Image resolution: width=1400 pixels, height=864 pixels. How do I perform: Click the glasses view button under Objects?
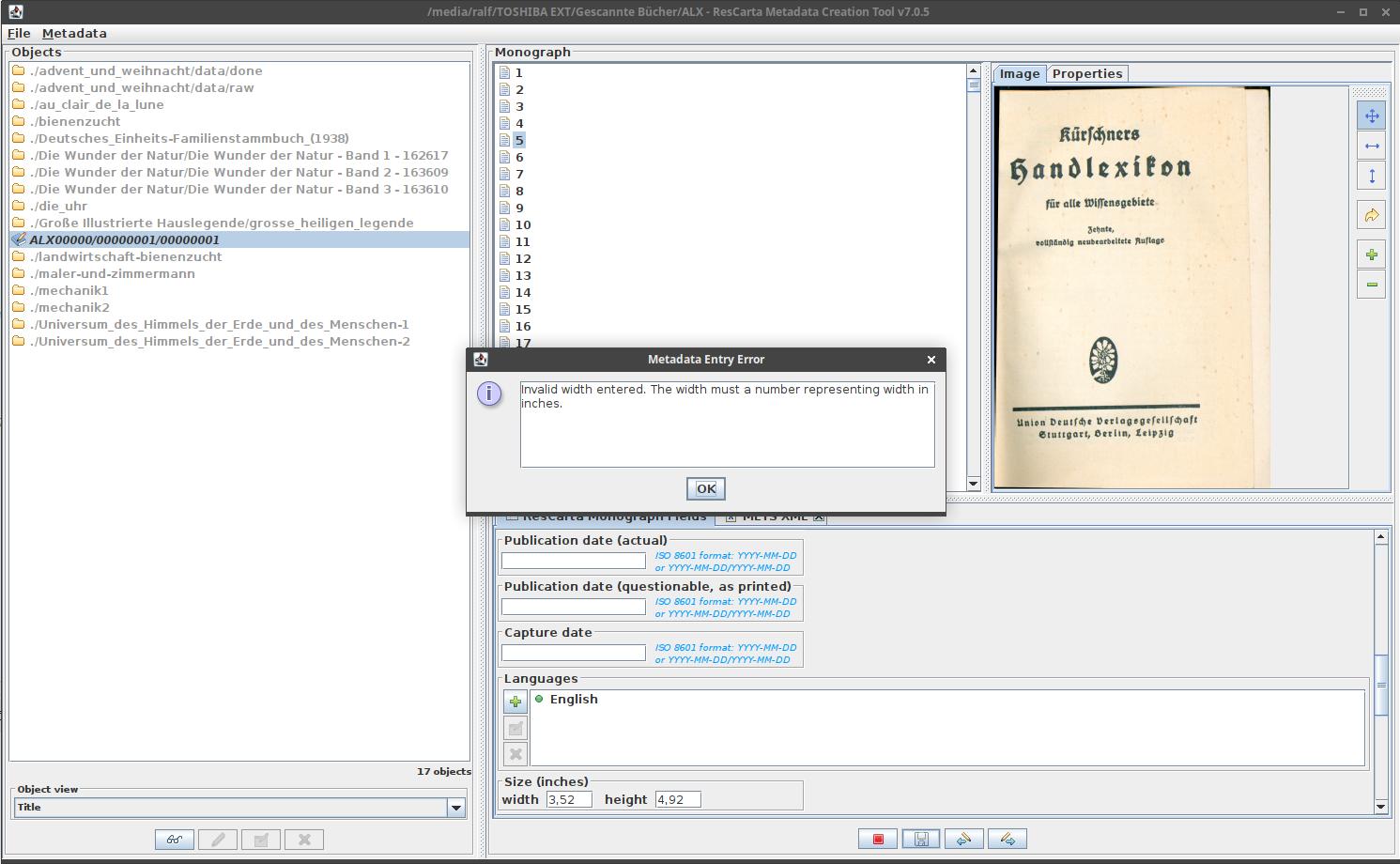[175, 840]
